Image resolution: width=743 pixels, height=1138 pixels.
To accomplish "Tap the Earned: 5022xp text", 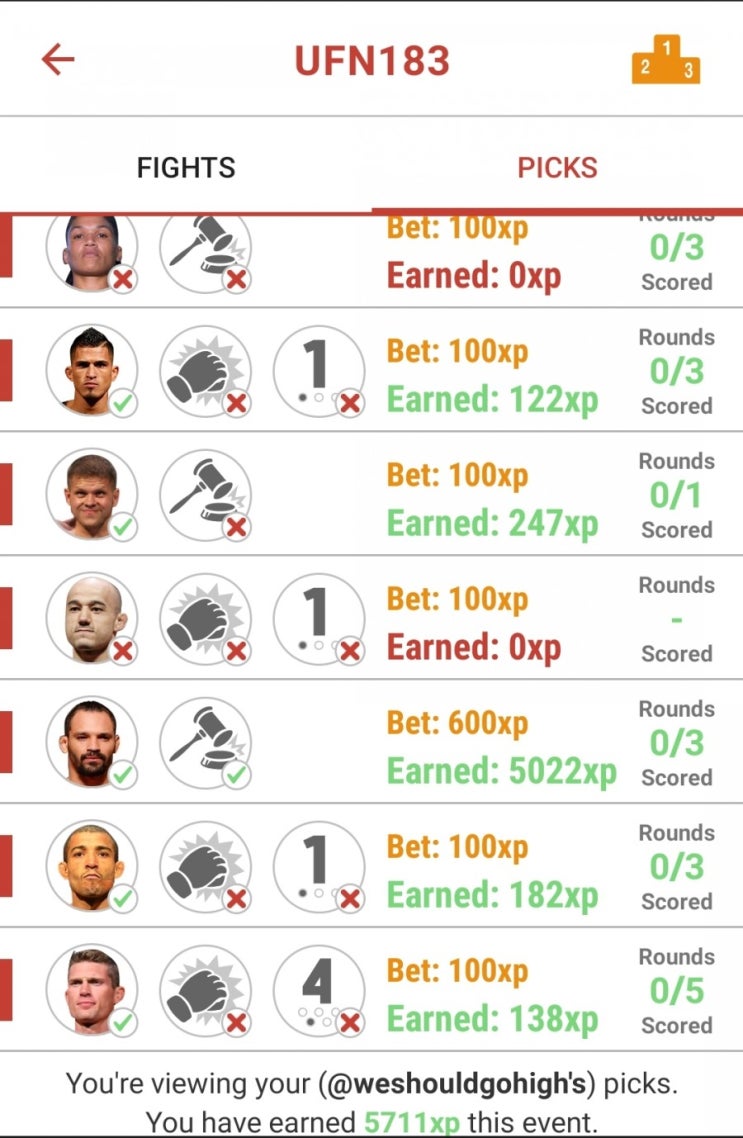I will [x=501, y=771].
